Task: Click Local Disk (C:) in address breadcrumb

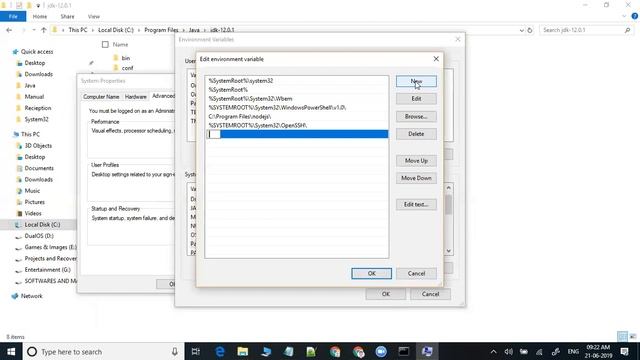Action: point(116,30)
